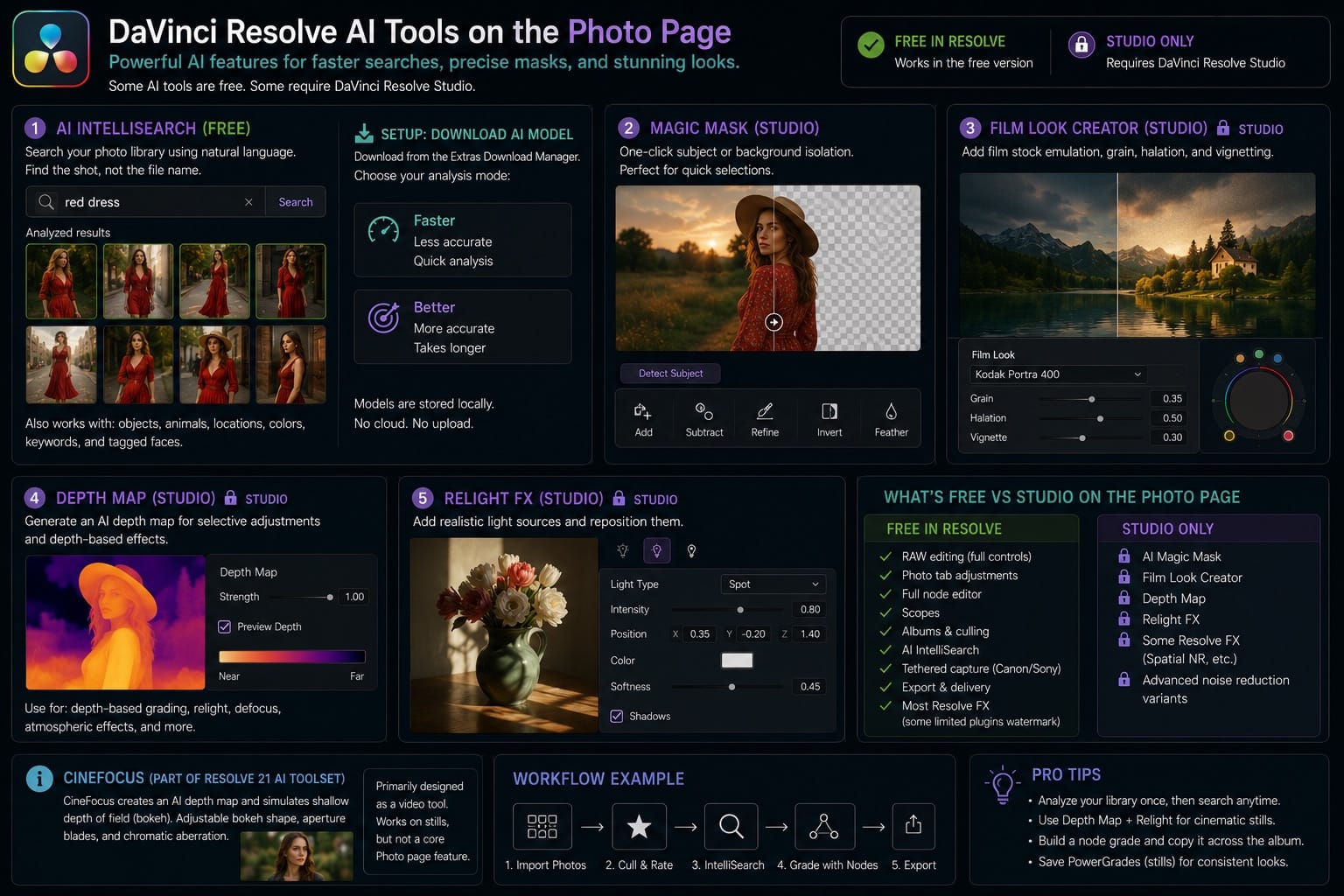Click the Magic Mask split handle arrow
Screen dimensions: 1344x896
coord(774,322)
